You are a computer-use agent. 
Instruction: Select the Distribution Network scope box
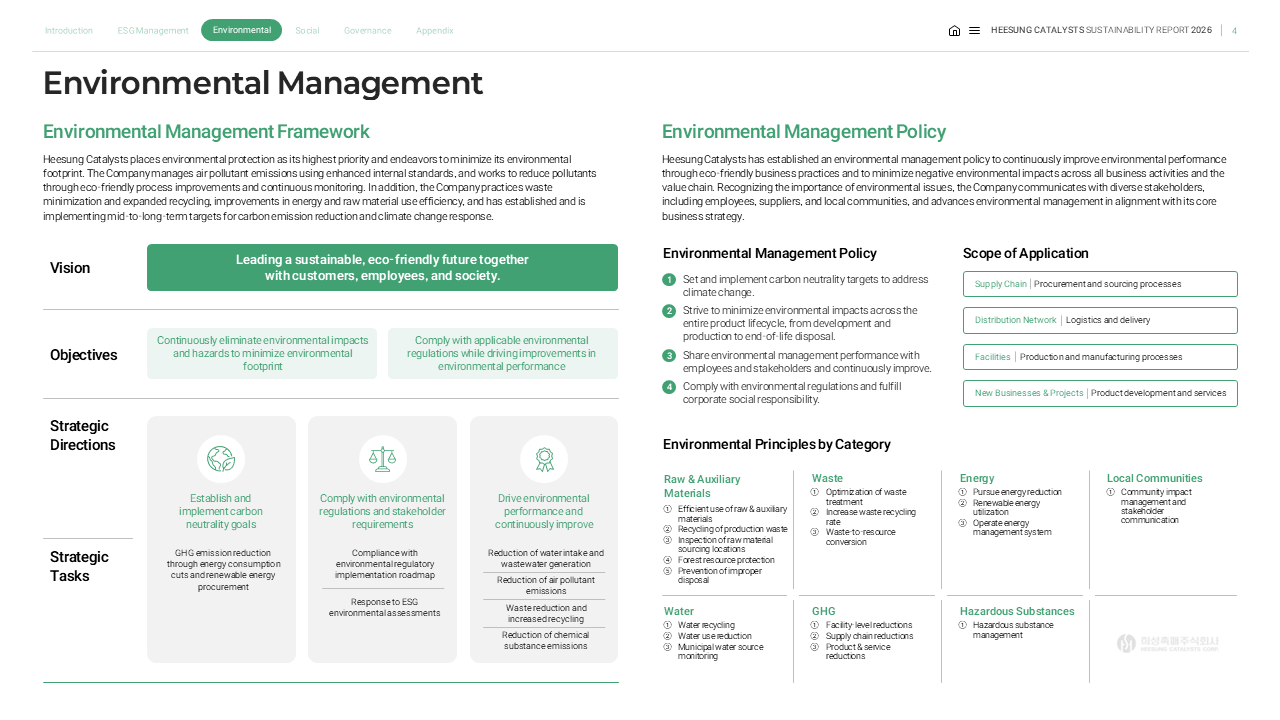tap(1100, 320)
